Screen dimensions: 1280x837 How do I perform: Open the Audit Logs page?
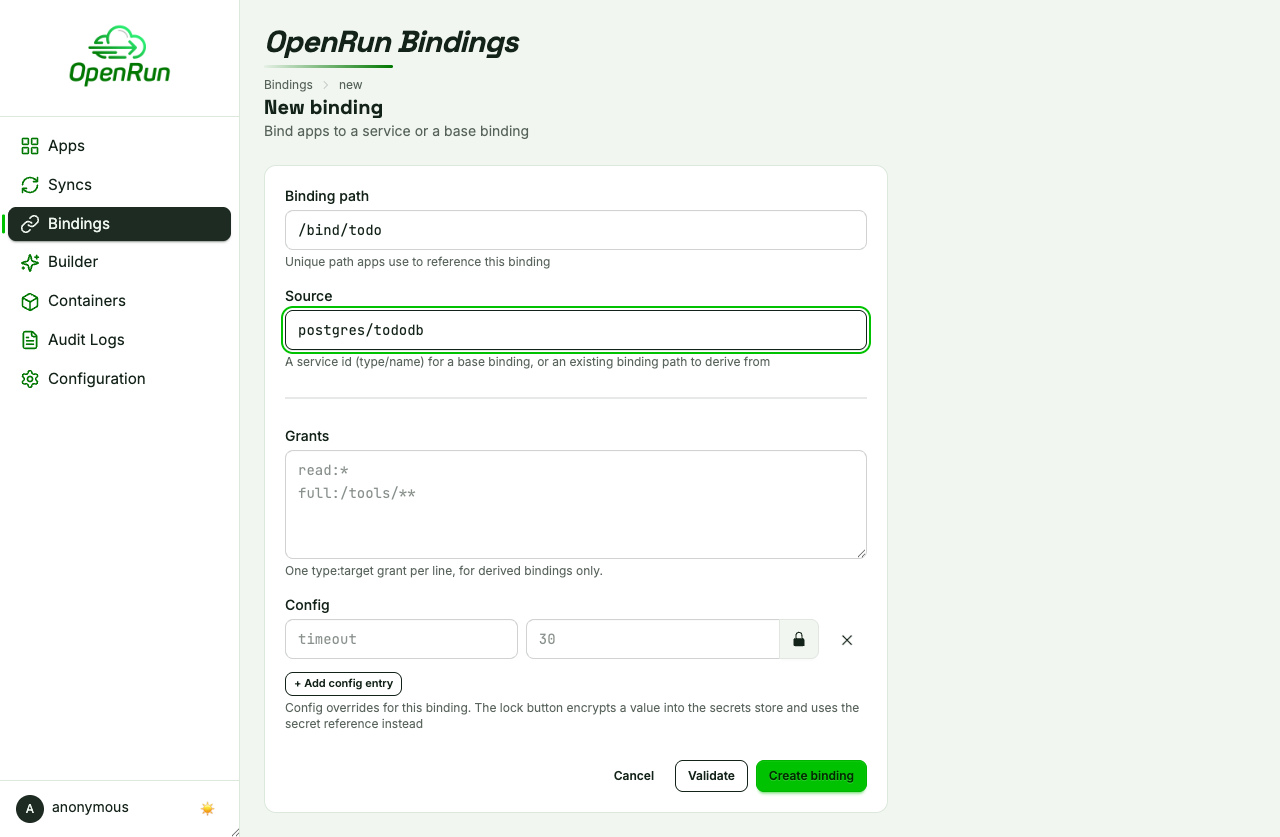[x=119, y=340]
